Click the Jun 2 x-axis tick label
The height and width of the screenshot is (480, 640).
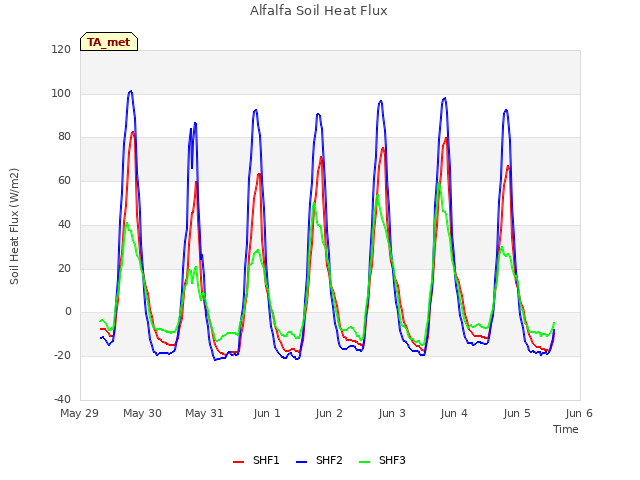point(329,413)
